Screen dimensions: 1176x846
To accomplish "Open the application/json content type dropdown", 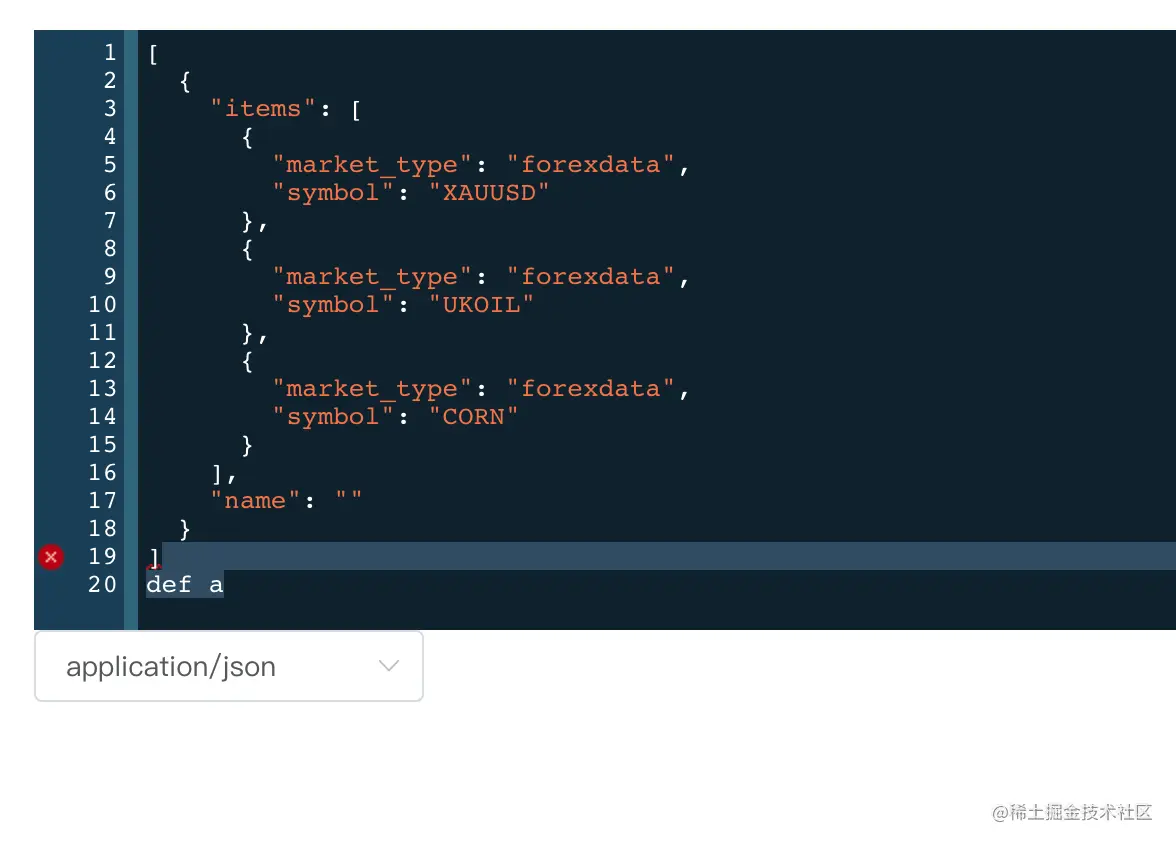I will click(229, 666).
